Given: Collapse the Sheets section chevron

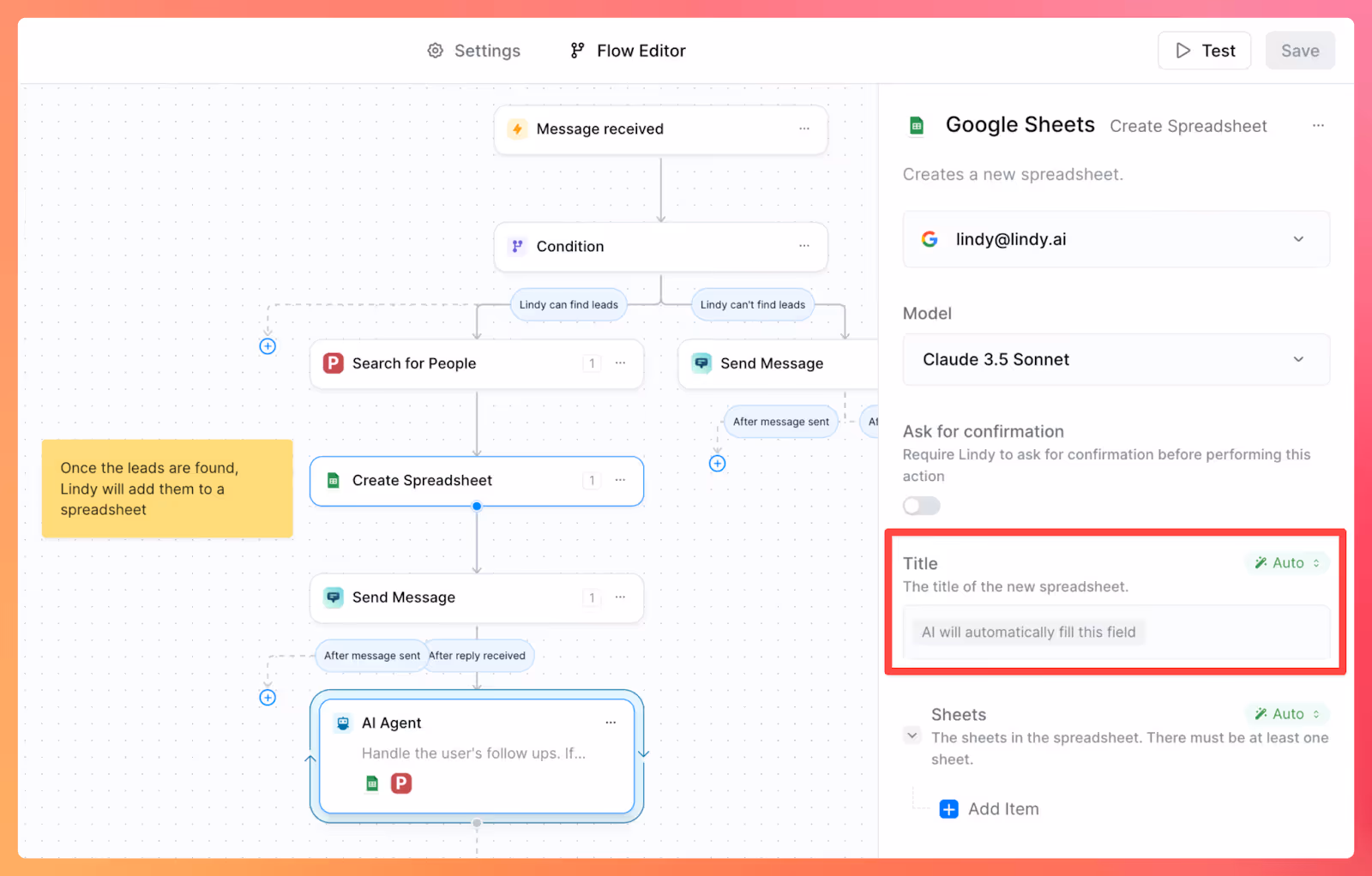Looking at the screenshot, I should tap(912, 735).
